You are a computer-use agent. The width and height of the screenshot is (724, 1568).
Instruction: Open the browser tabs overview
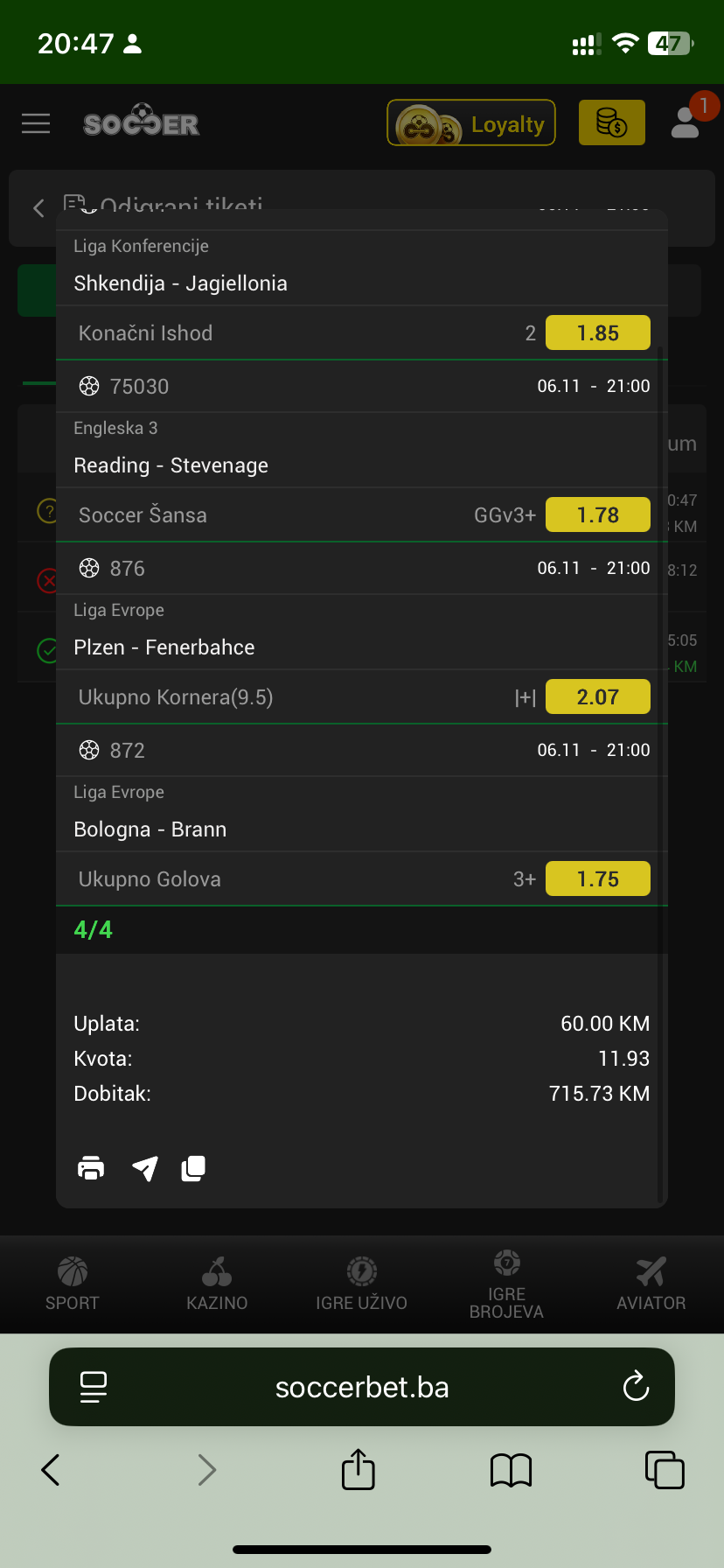[665, 1470]
